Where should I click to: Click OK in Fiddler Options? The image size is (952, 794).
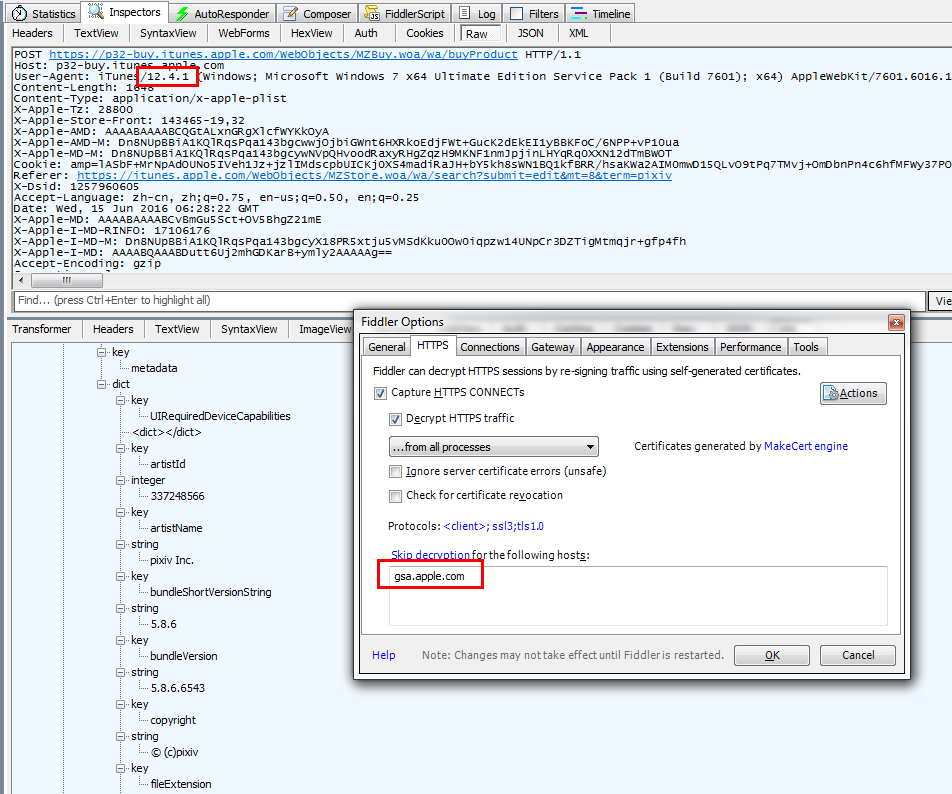pos(772,656)
